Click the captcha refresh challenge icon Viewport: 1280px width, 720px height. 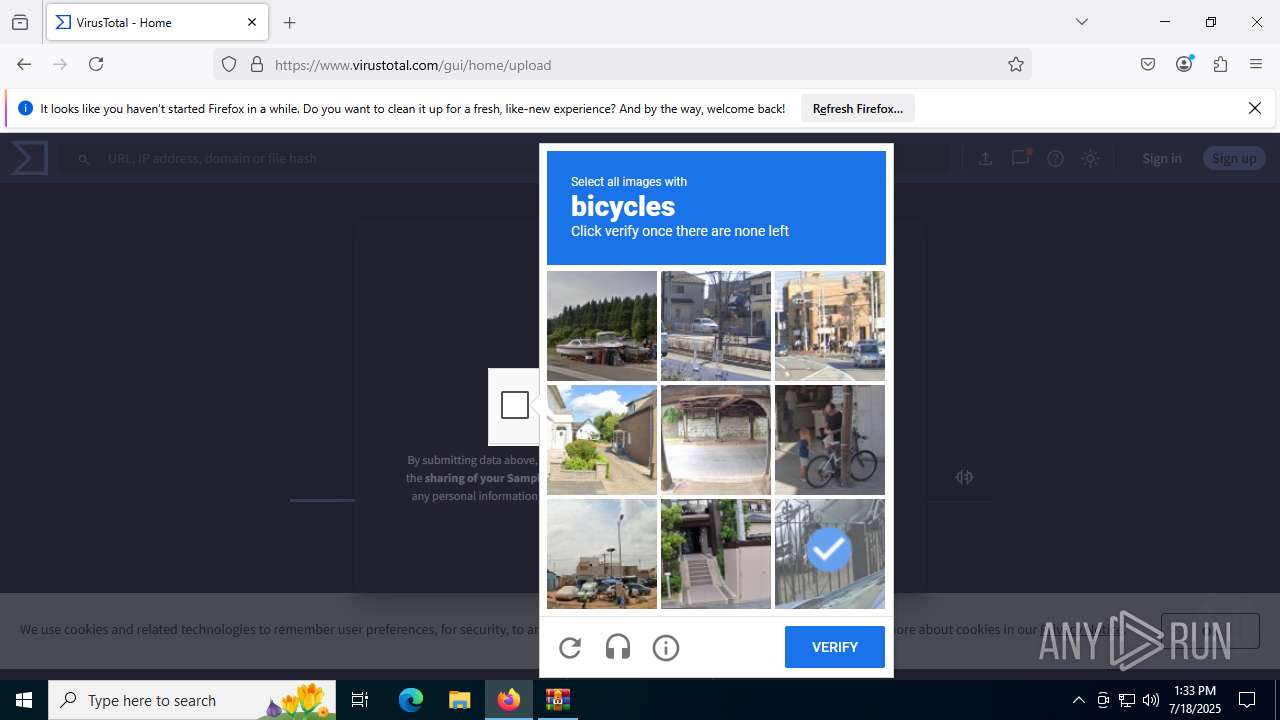pyautogui.click(x=570, y=648)
